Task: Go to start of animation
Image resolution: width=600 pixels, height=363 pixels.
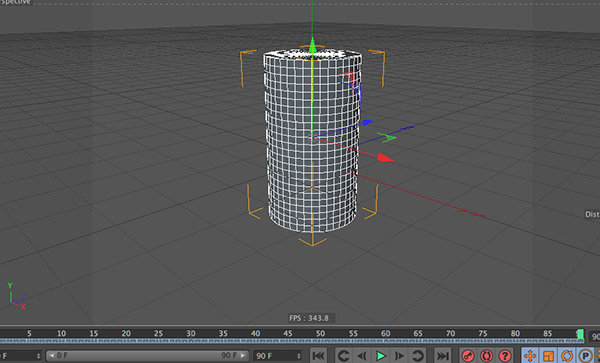Action: click(x=318, y=356)
